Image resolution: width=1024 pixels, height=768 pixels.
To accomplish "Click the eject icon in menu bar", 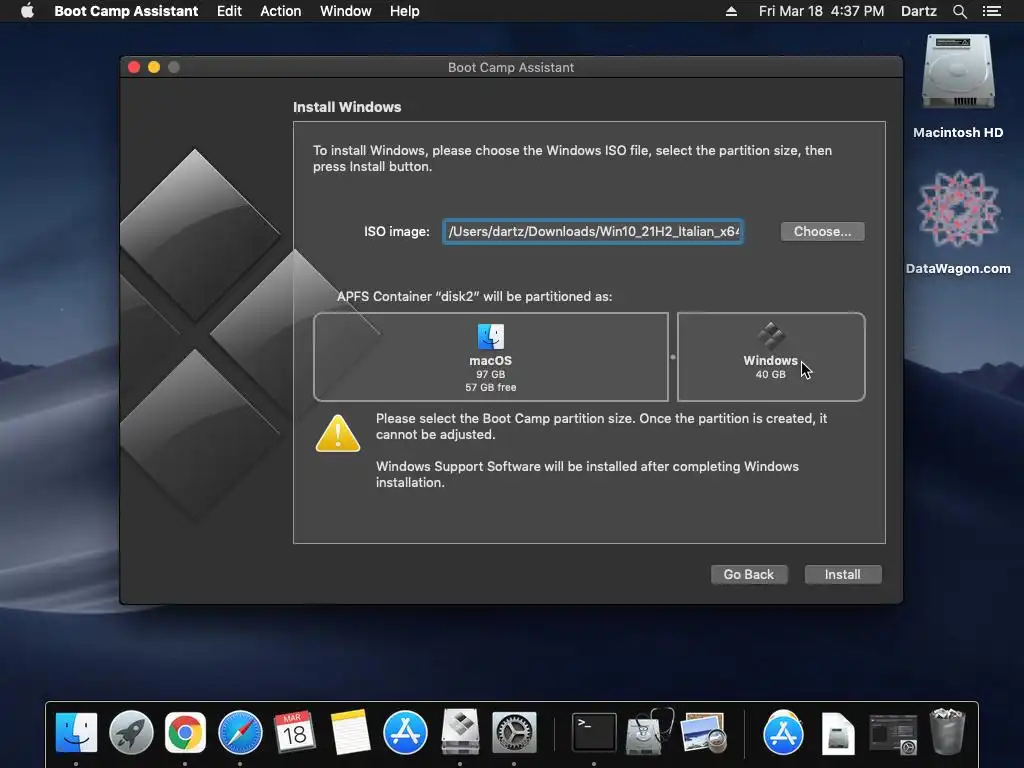I will pyautogui.click(x=731, y=11).
